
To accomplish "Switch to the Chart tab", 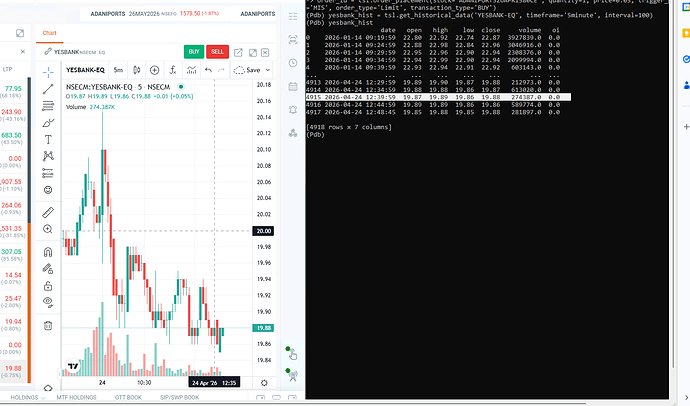I will point(50,33).
